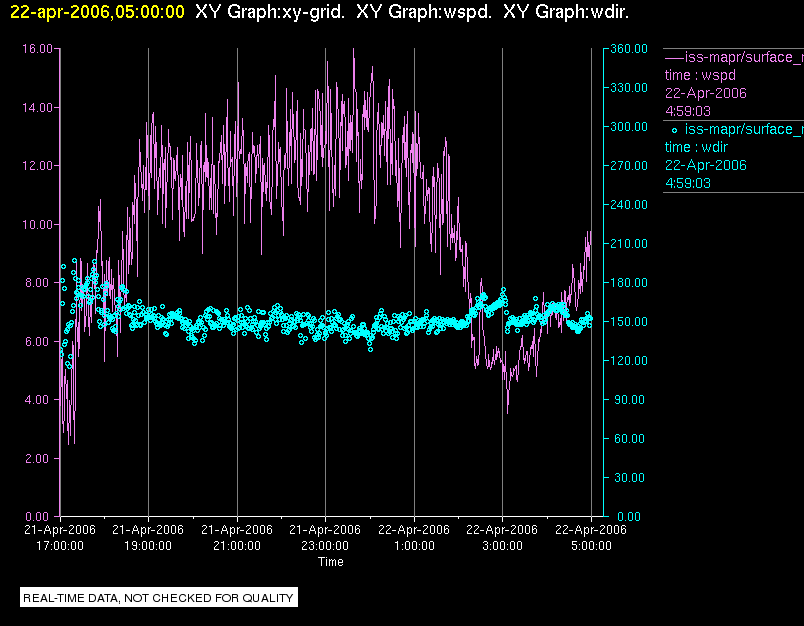804x626 pixels.
Task: Click the 60.00 right axis label
Action: pos(629,439)
